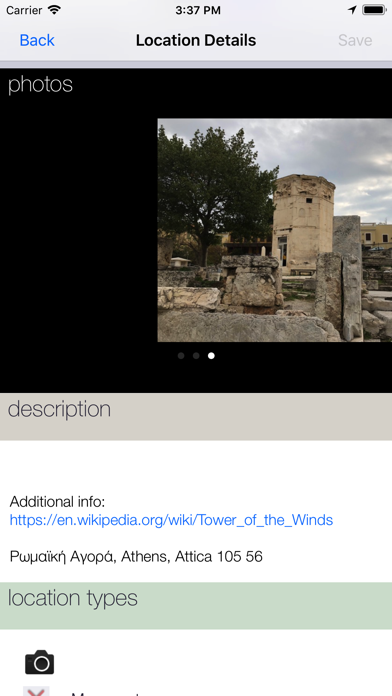The width and height of the screenshot is (392, 696).
Task: Tap the Wi-Fi status icon
Action: (x=54, y=10)
